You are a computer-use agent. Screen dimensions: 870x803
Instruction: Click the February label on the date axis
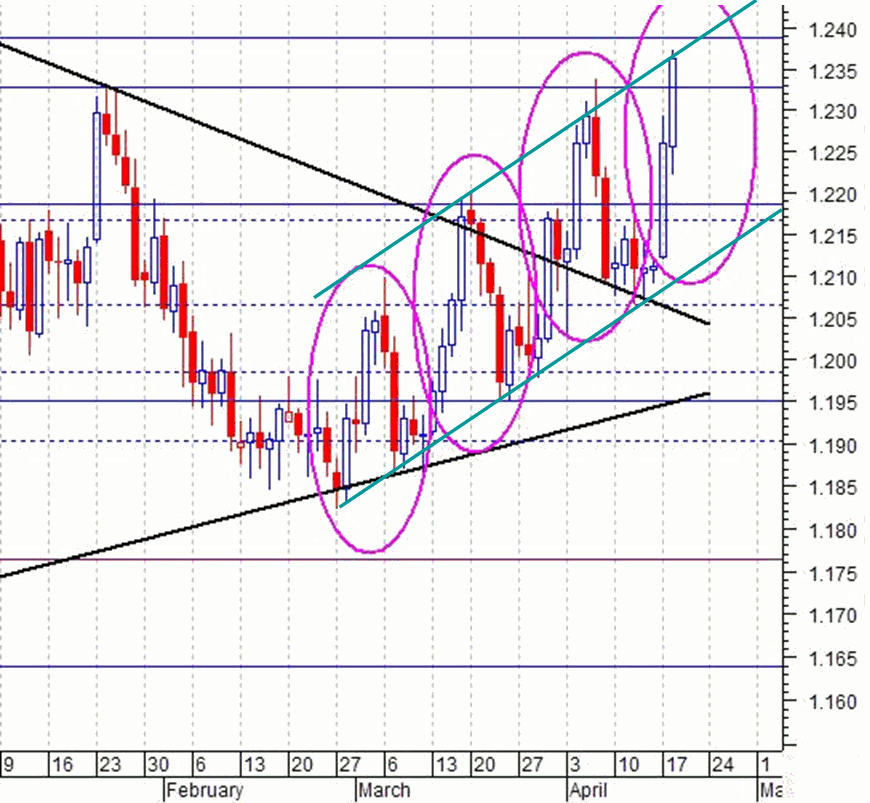(x=206, y=790)
